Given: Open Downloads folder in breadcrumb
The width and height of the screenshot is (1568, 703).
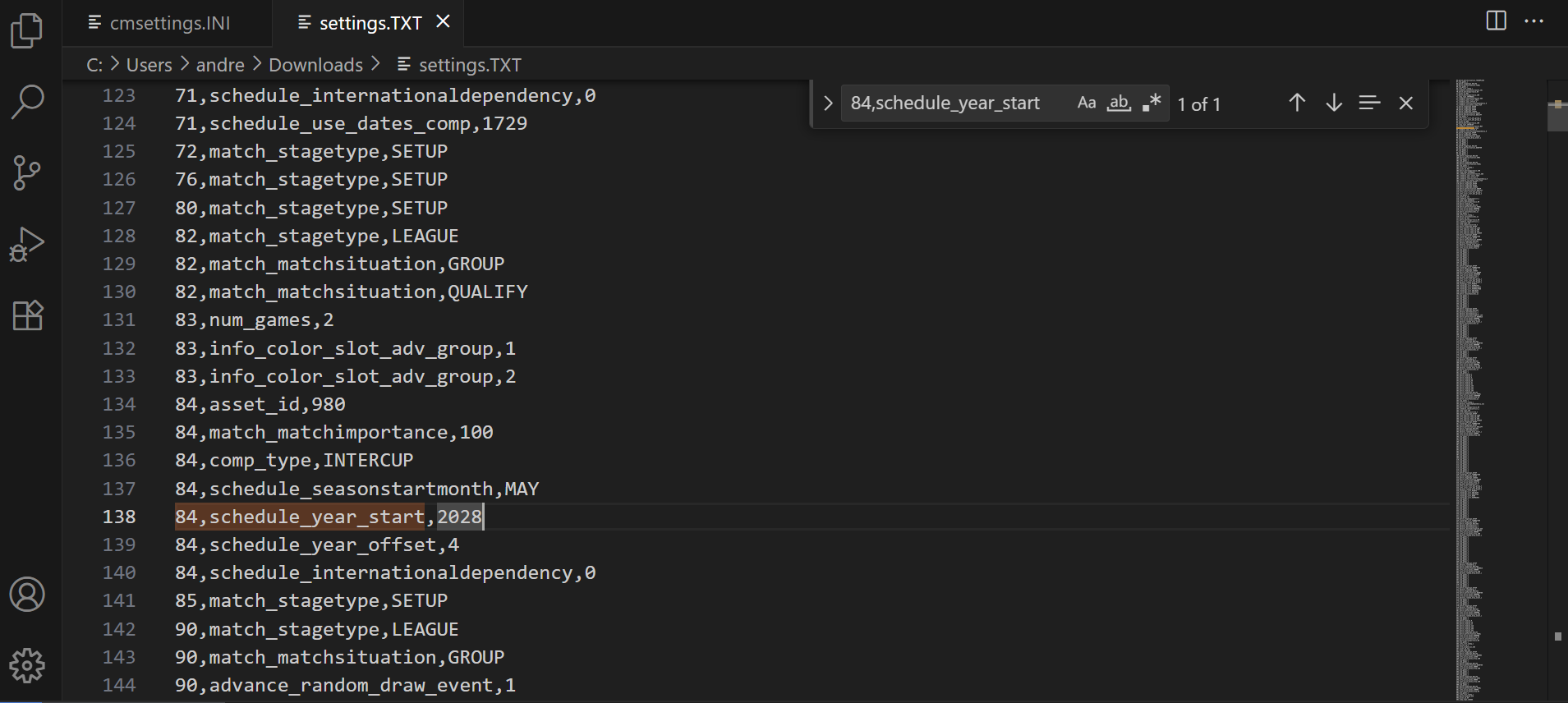Looking at the screenshot, I should pos(315,65).
